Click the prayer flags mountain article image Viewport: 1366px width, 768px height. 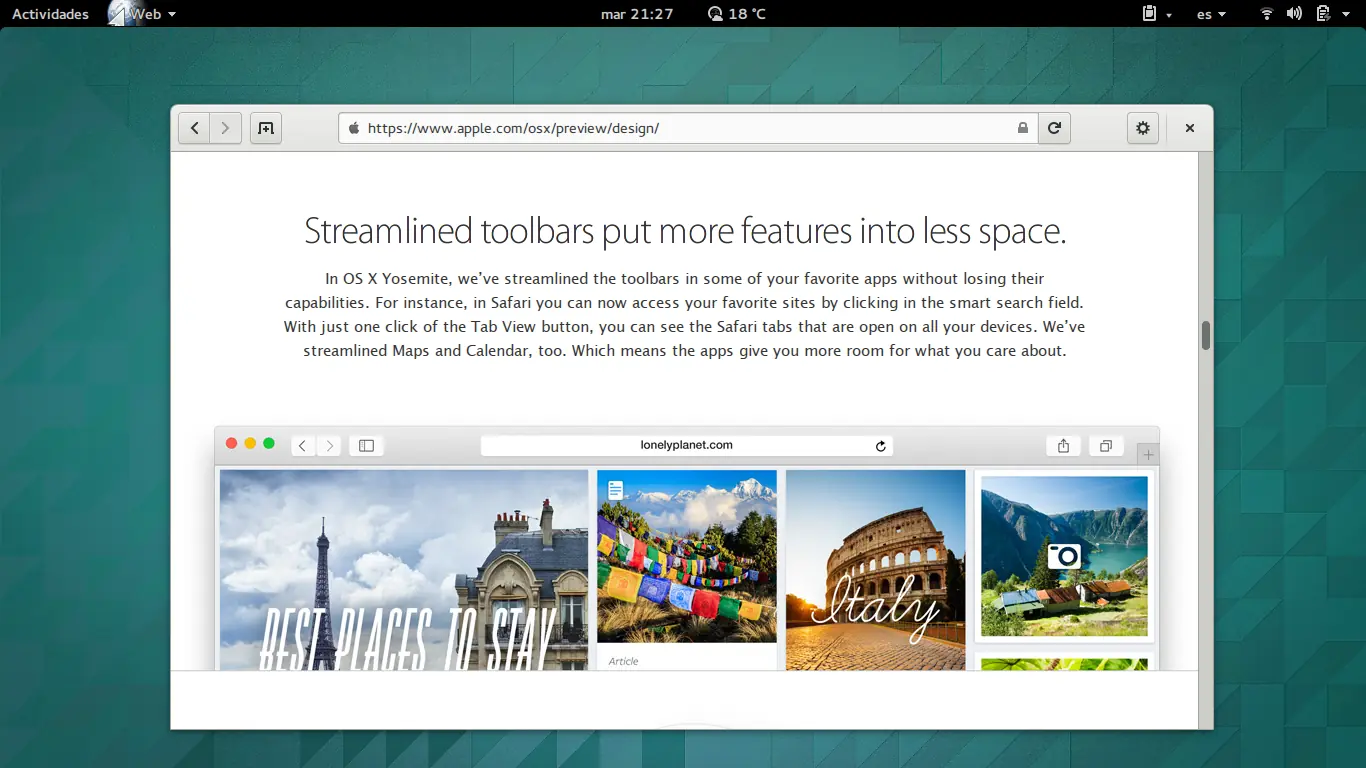[x=687, y=556]
